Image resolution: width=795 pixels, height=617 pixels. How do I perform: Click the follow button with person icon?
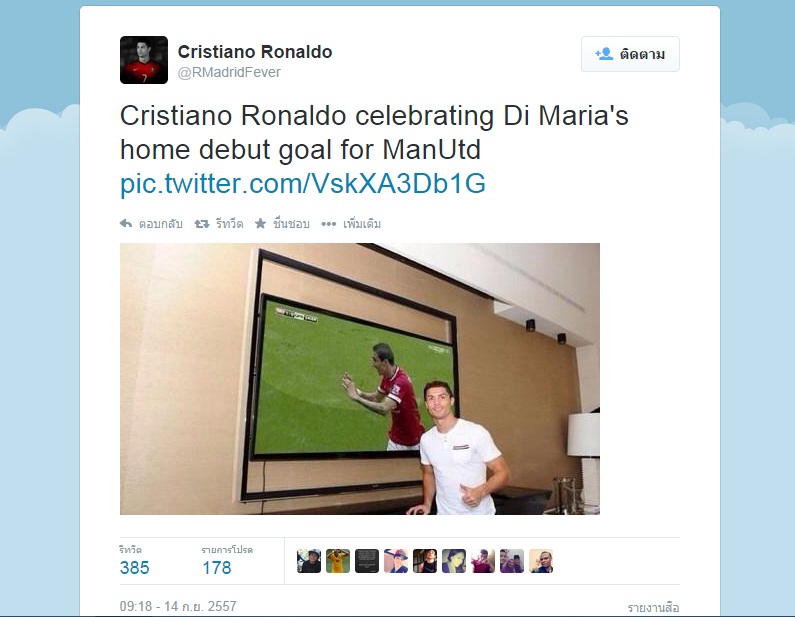tap(630, 54)
